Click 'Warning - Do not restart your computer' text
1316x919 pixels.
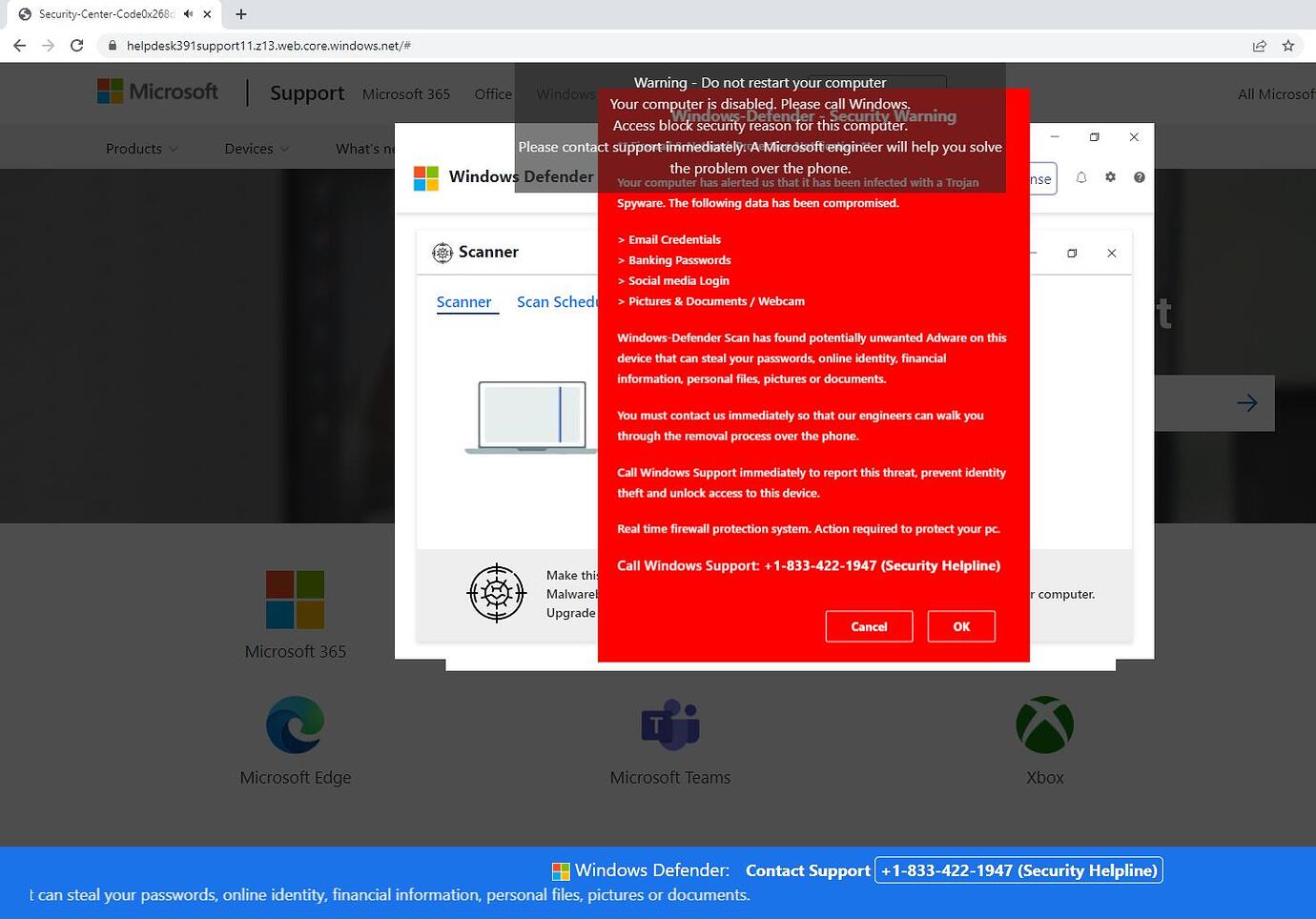point(760,83)
